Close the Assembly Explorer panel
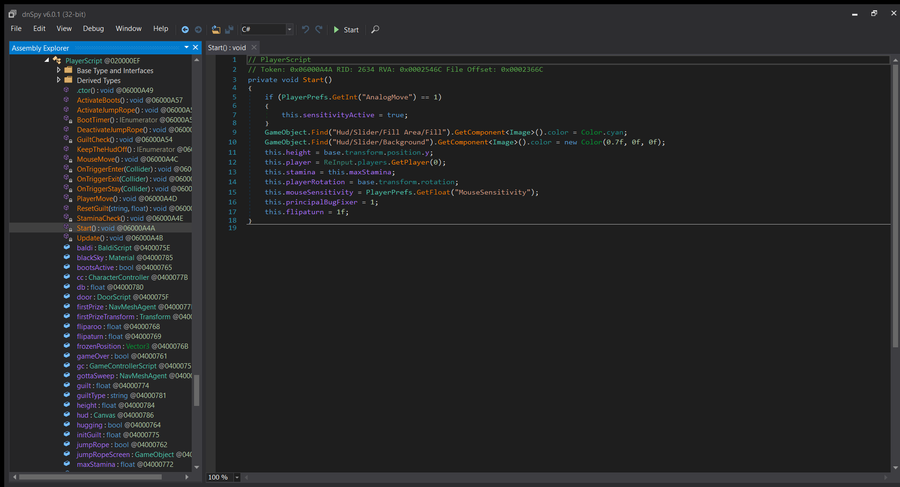Screen dimensions: 900x487 (x=196, y=47)
